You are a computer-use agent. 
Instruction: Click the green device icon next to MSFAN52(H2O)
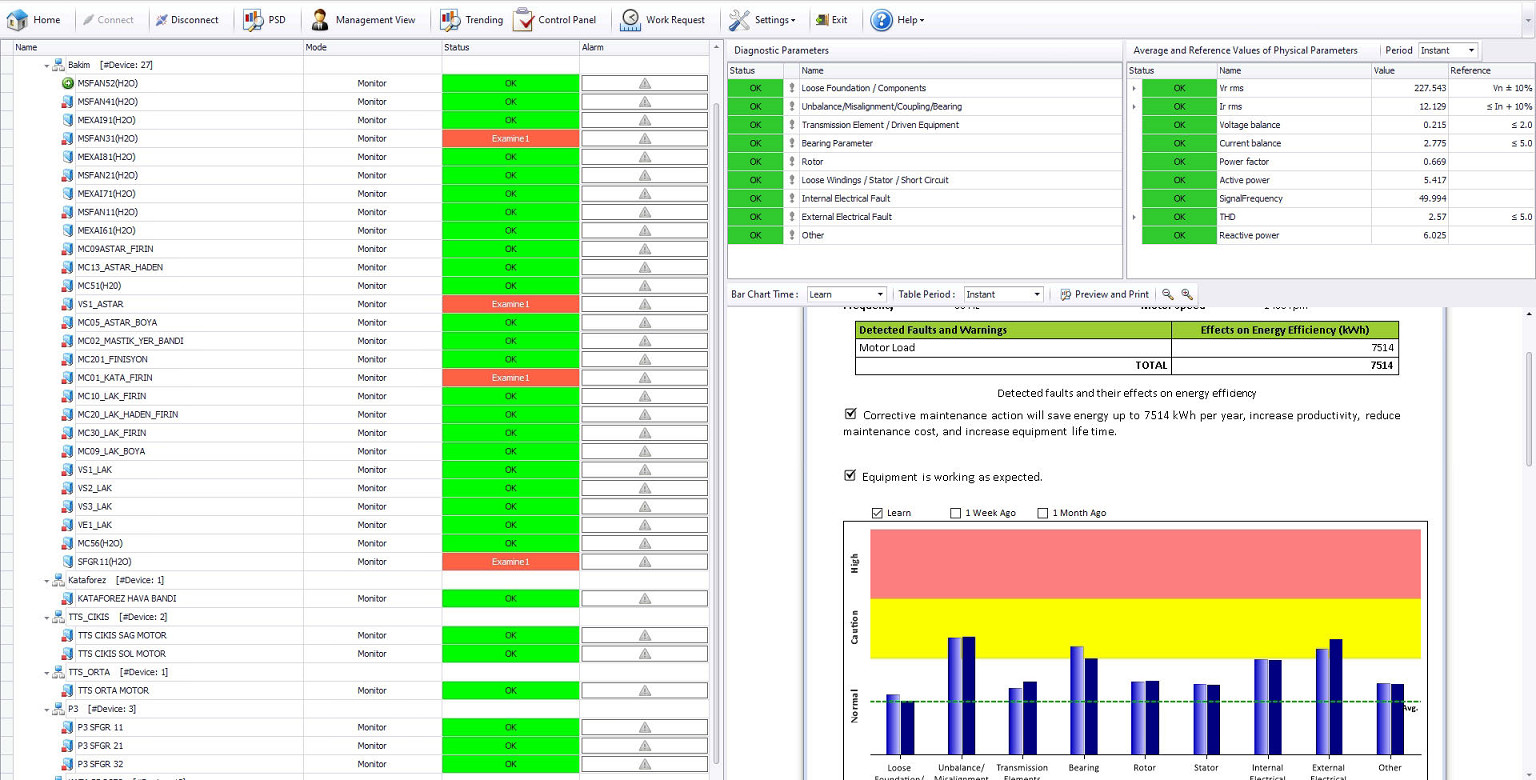tap(68, 83)
